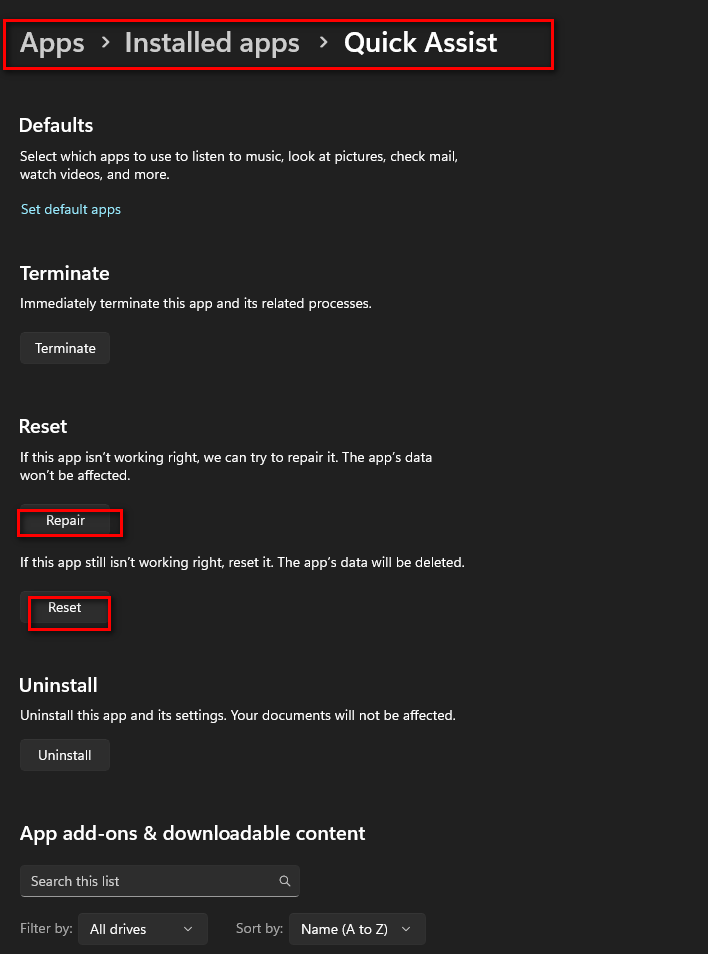The width and height of the screenshot is (708, 954).
Task: Click the chevron after Apps breadcrumb
Action: coord(105,43)
